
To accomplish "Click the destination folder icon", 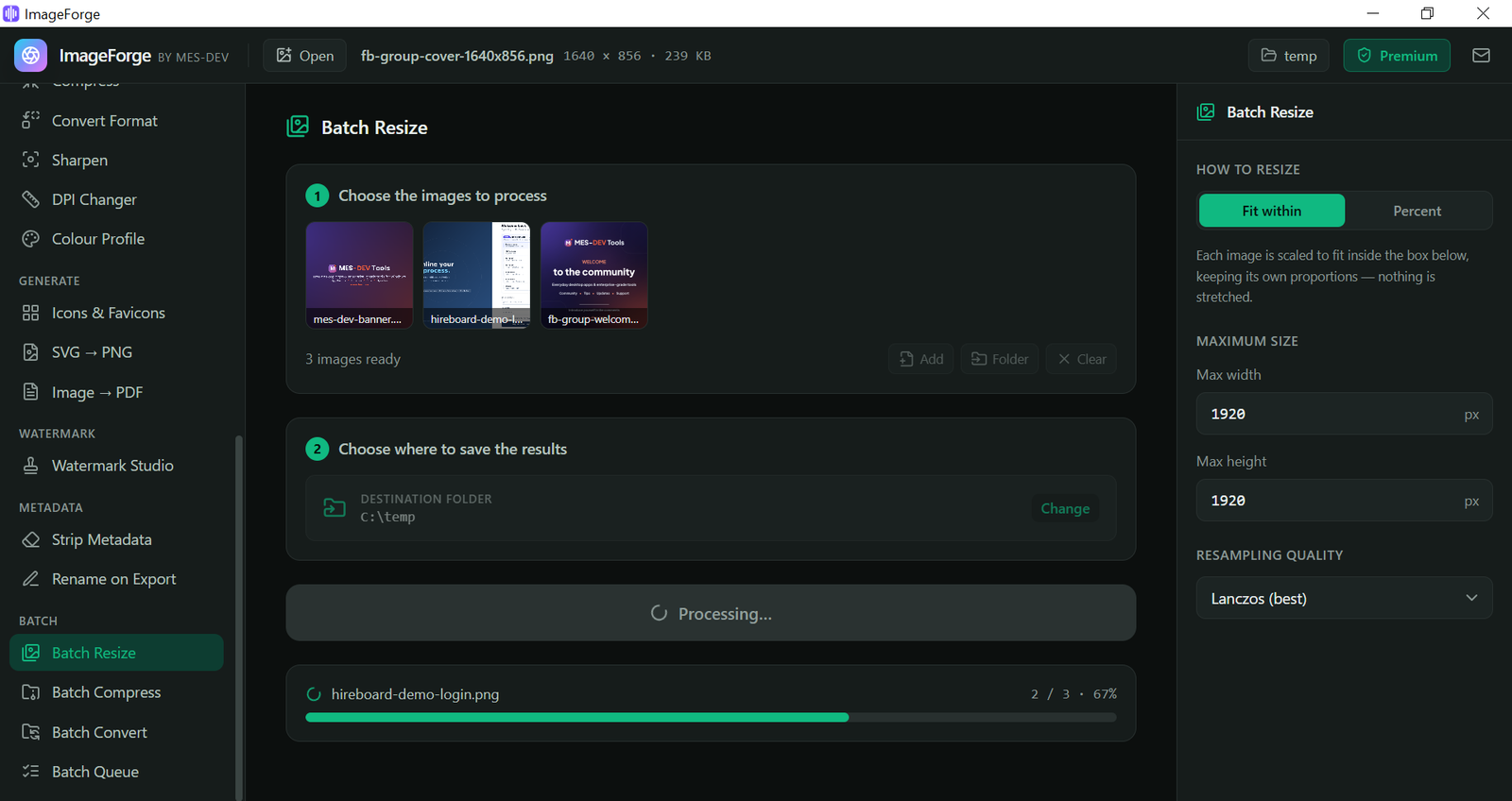I will 335,508.
